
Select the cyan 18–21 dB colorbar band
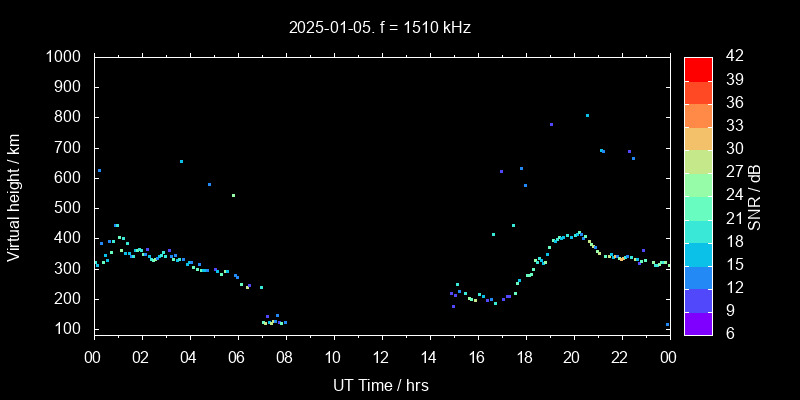pos(698,229)
